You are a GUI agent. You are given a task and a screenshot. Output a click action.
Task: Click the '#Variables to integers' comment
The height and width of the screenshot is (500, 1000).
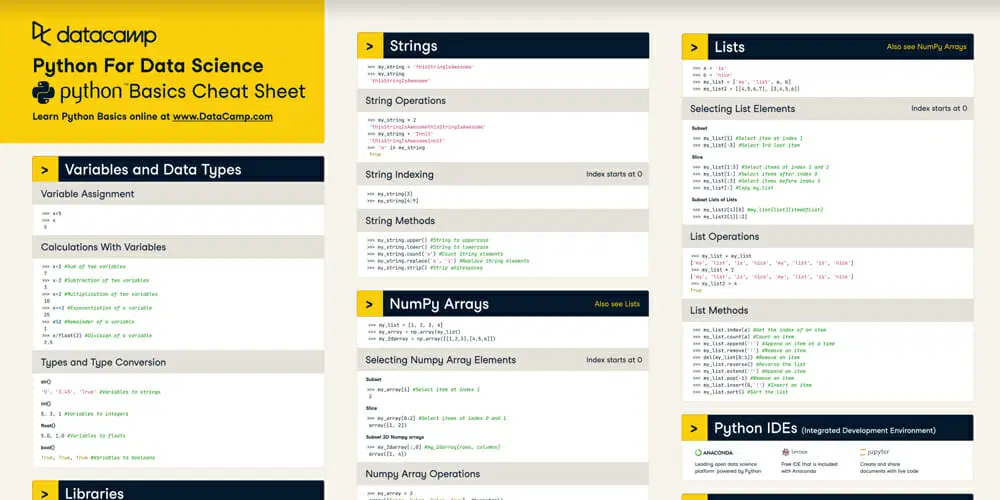96,414
